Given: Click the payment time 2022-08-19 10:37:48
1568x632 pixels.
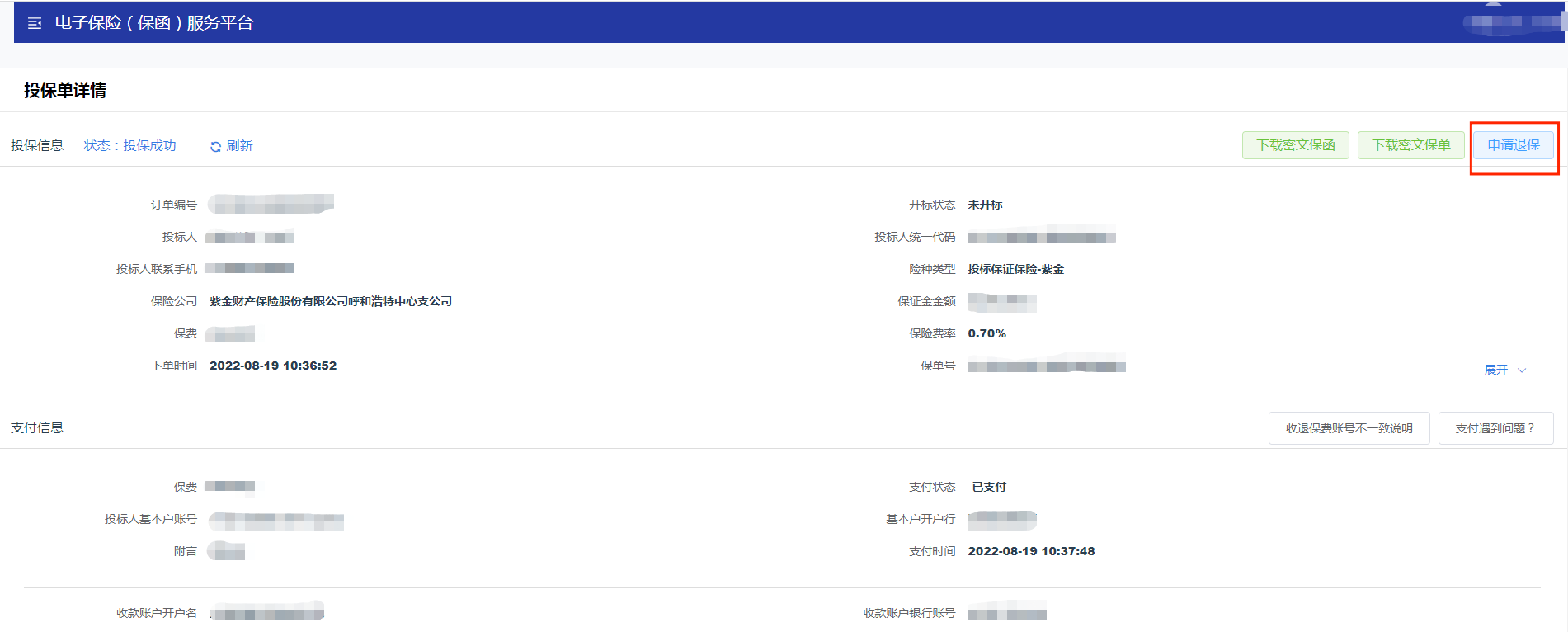Looking at the screenshot, I should [1031, 551].
